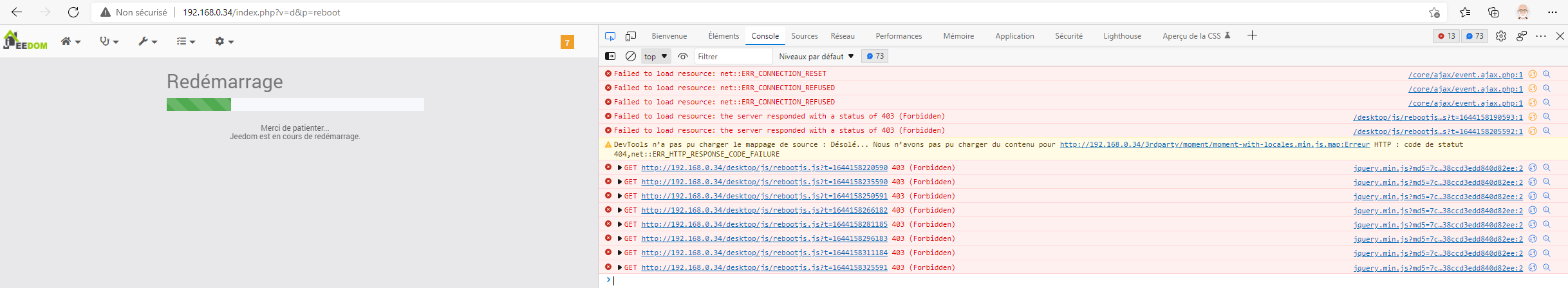Click the DevTools feedback icon
Image resolution: width=1568 pixels, height=288 pixels.
[x=1521, y=36]
